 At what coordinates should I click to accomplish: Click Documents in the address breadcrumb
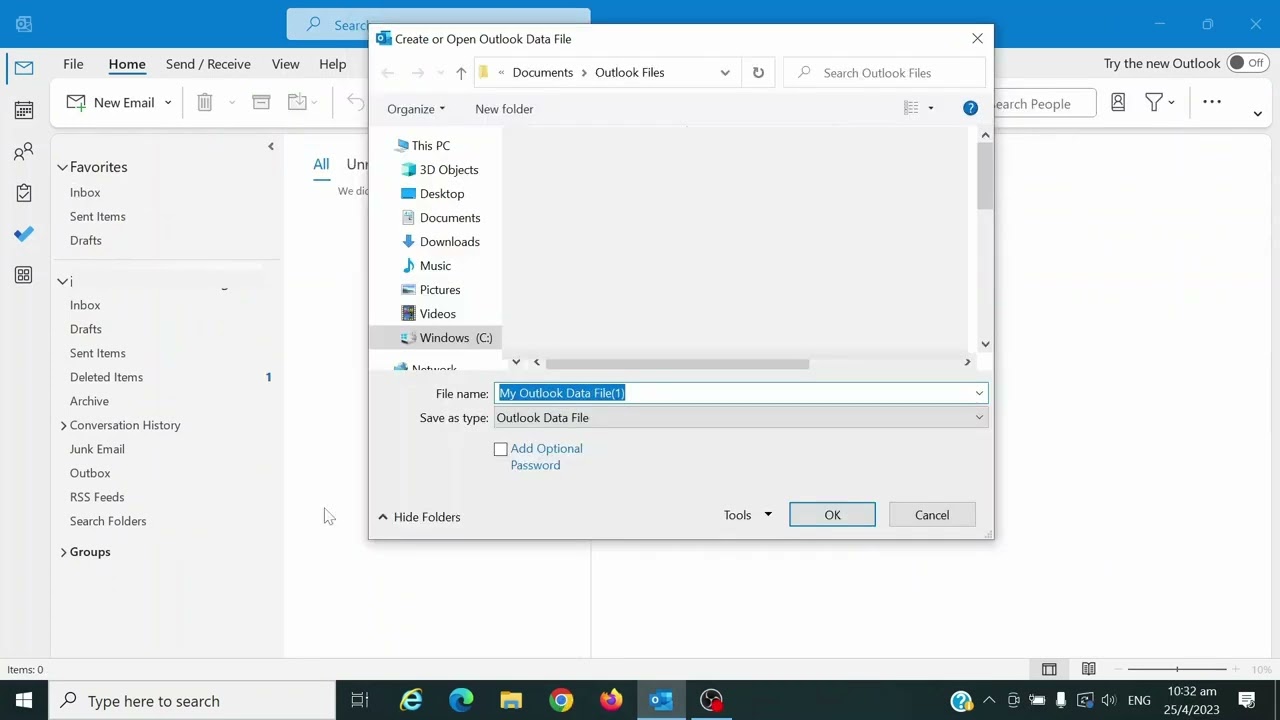tap(543, 73)
